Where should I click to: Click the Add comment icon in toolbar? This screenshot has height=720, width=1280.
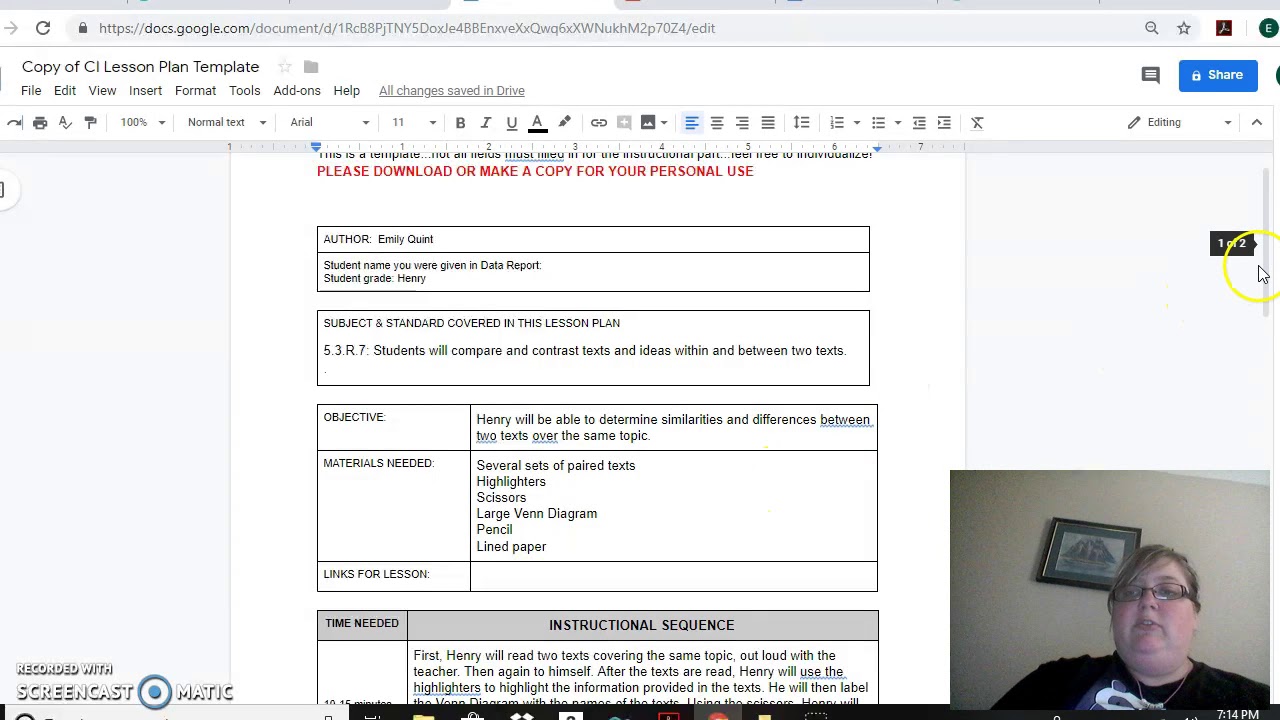pyautogui.click(x=624, y=122)
